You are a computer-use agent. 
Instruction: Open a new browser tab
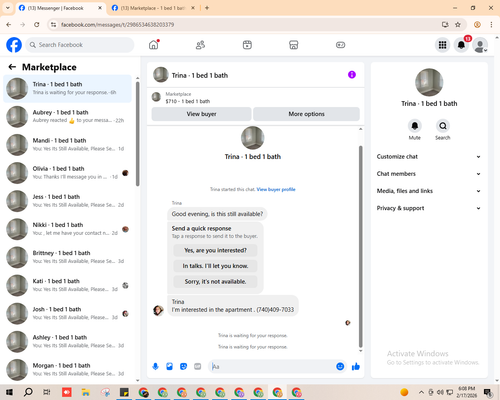tap(207, 8)
